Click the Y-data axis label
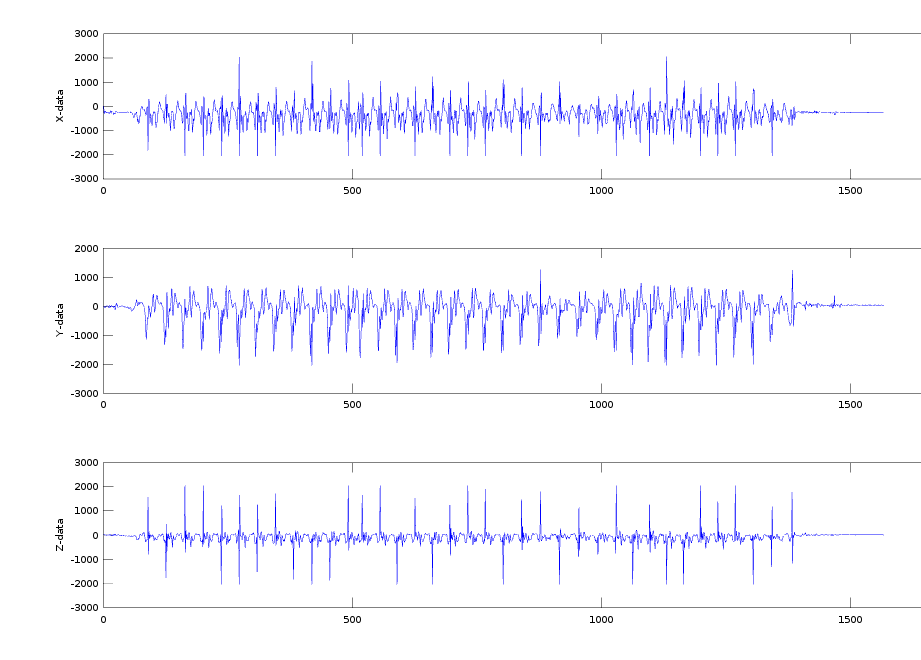 pos(59,320)
